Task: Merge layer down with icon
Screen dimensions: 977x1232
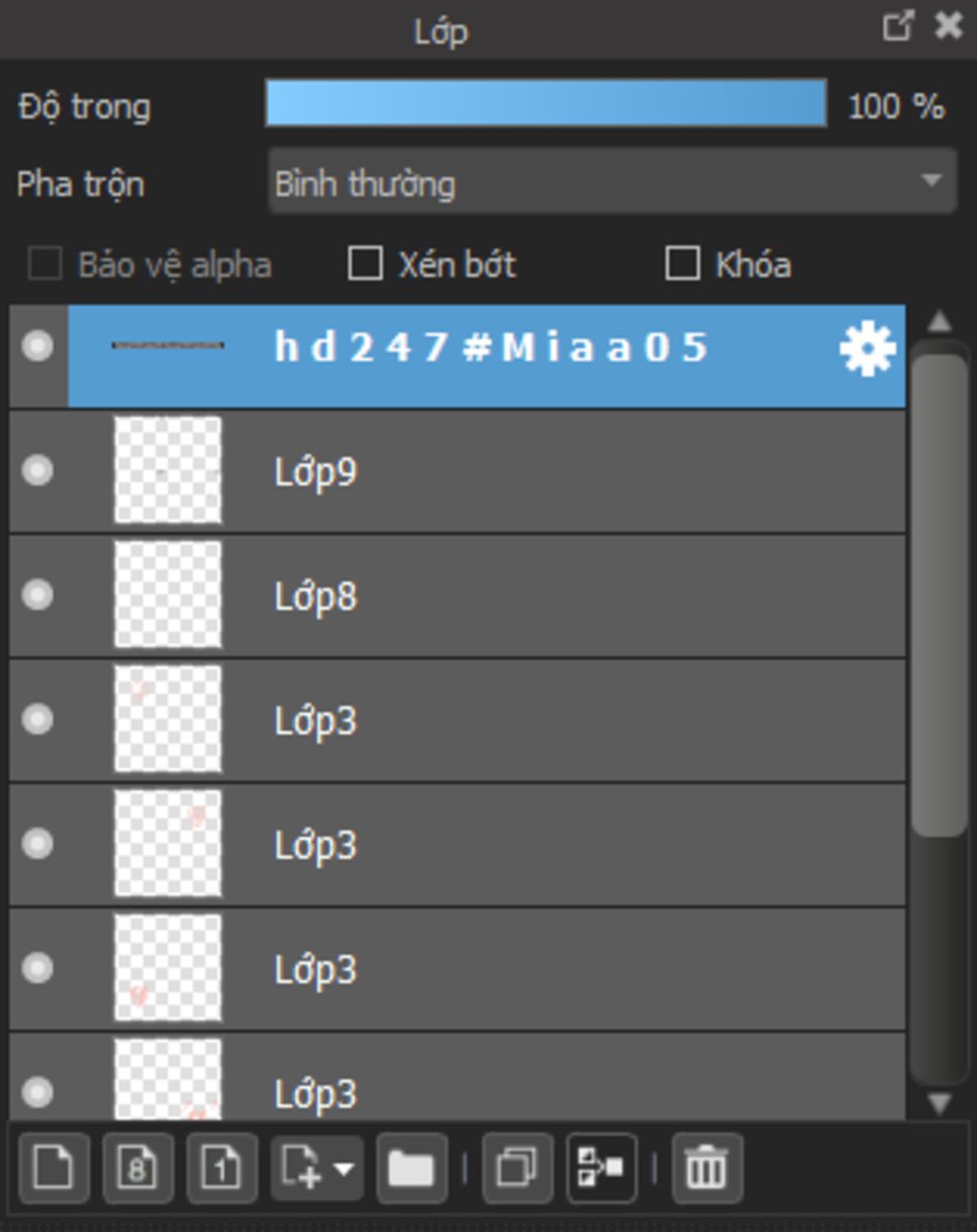Action: 601,1168
